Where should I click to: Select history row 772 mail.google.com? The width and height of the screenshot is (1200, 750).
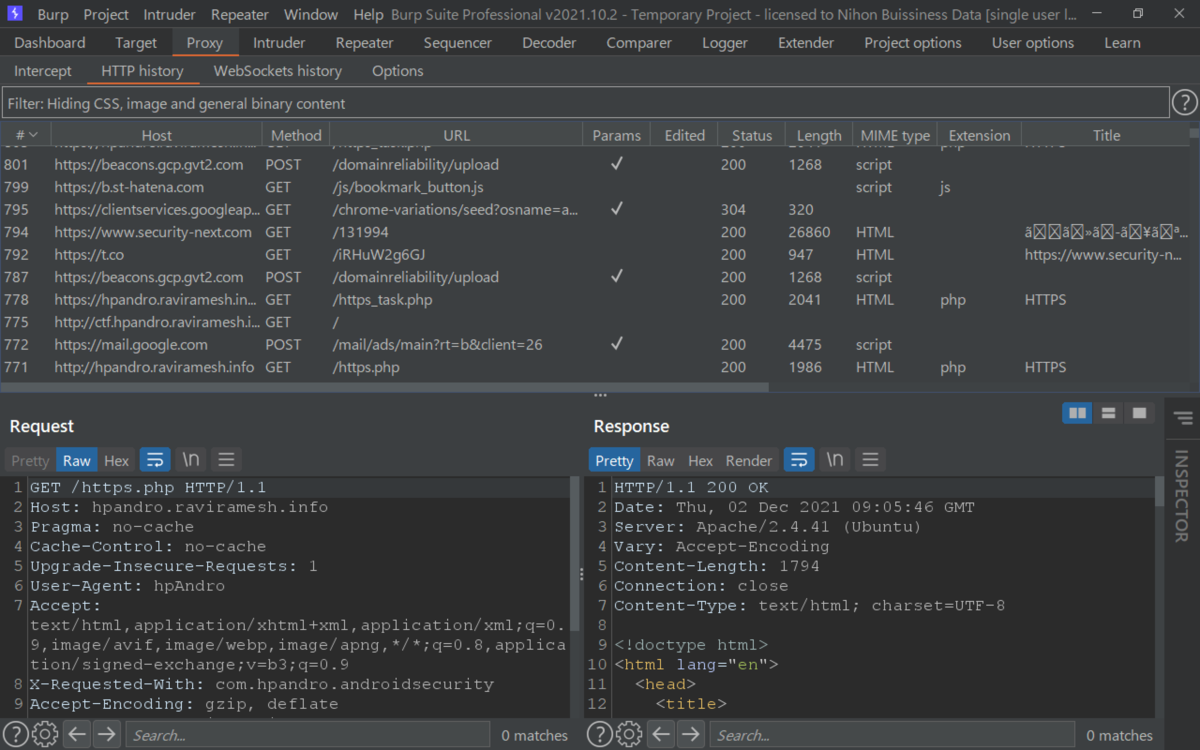(x=594, y=345)
